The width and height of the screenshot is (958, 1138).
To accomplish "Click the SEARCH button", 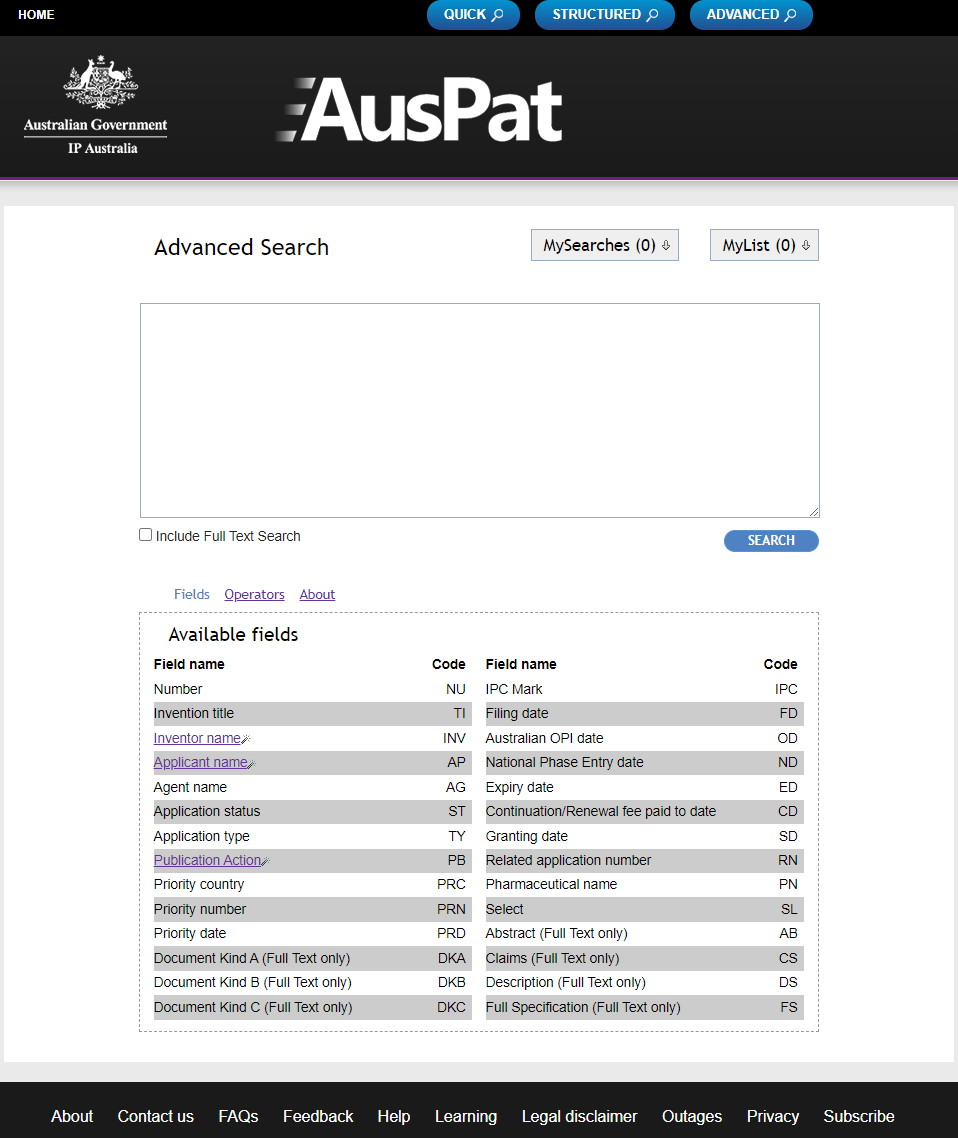I will 771,541.
